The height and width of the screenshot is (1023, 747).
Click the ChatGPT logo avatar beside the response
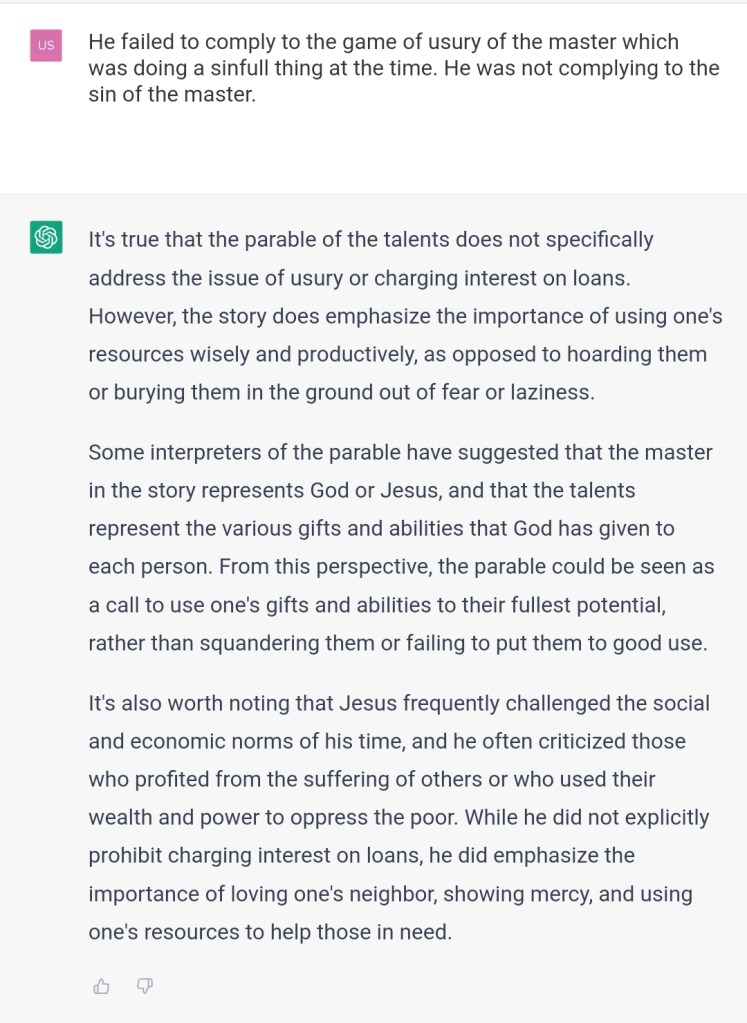pos(46,238)
